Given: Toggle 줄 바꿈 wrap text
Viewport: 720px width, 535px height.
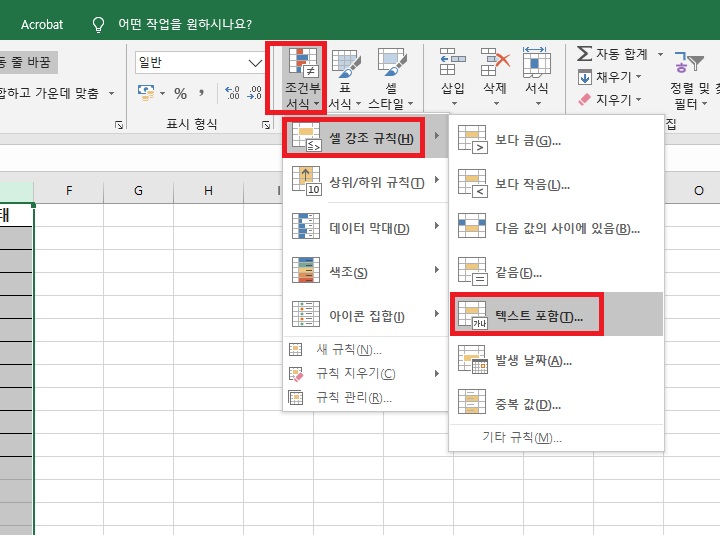Looking at the screenshot, I should tap(28, 62).
